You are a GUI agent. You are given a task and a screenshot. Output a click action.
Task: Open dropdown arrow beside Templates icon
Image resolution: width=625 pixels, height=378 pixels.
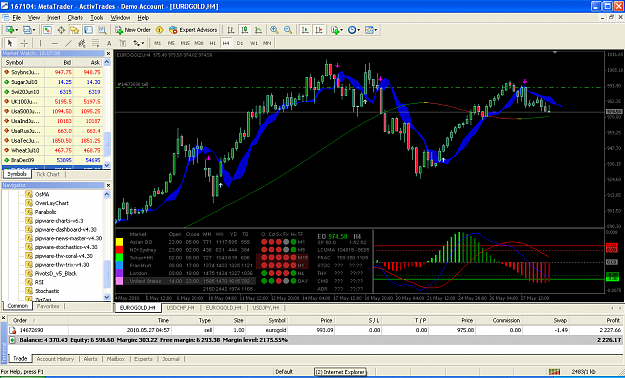(375, 30)
